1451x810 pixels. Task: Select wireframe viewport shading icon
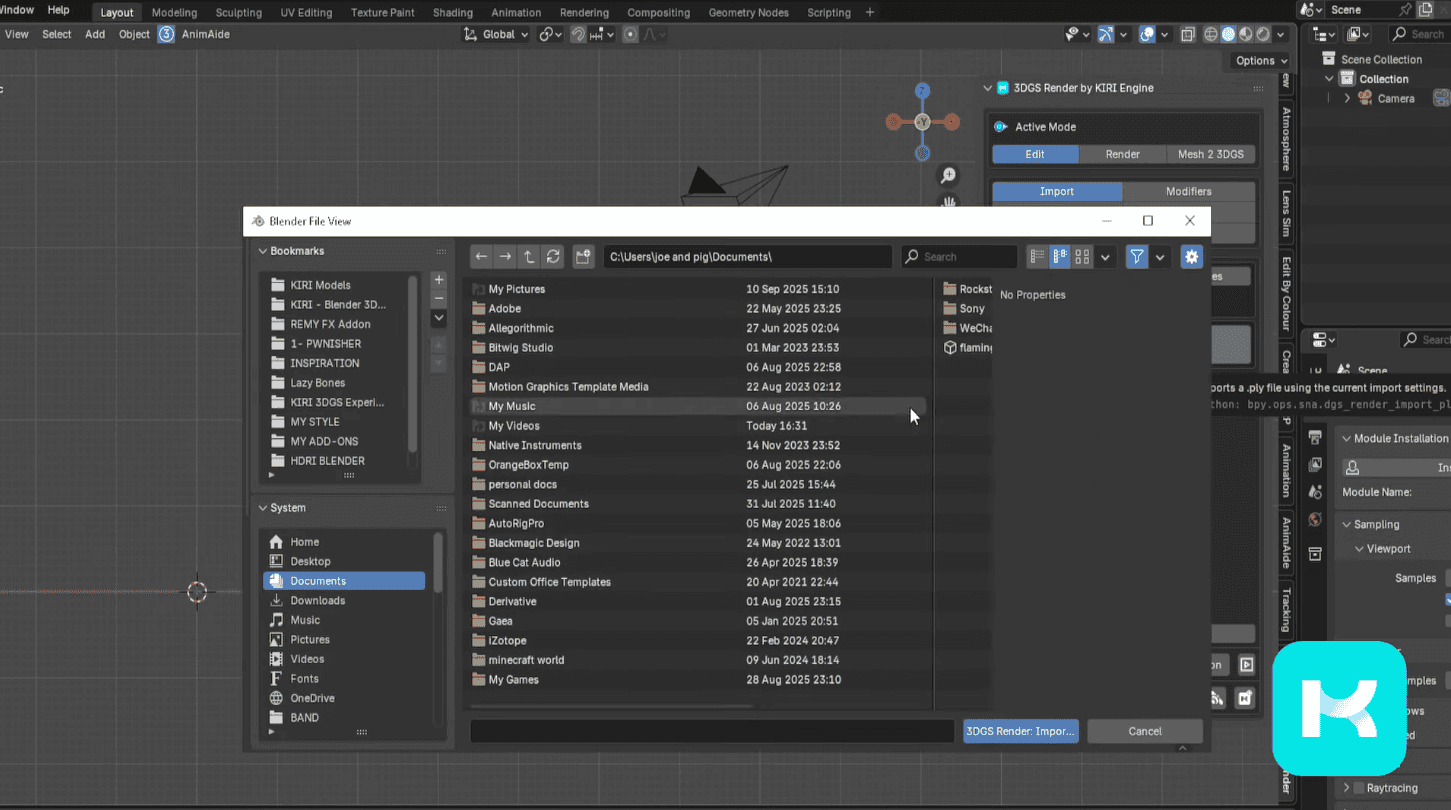click(1211, 34)
